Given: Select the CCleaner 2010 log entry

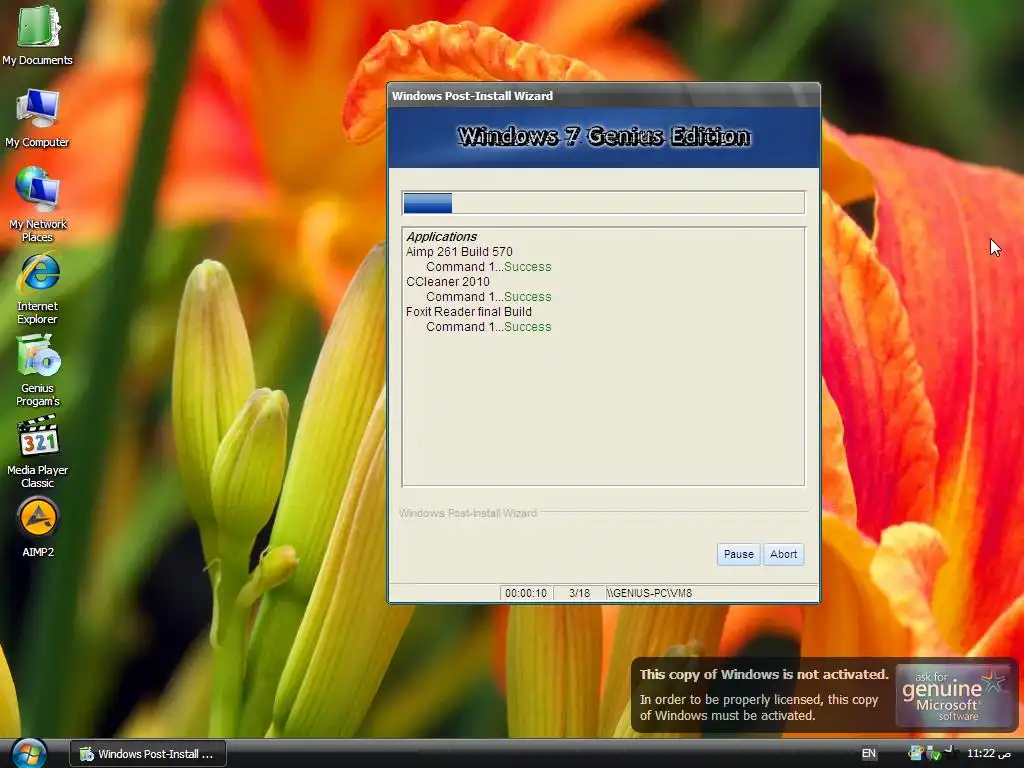Looking at the screenshot, I should 447,281.
